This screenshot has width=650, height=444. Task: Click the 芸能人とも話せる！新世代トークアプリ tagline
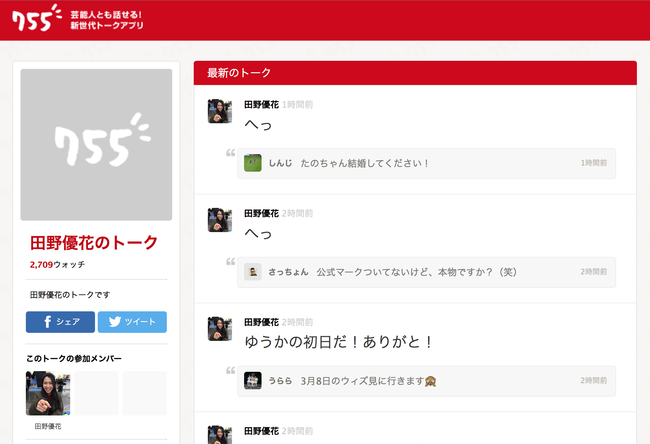[107, 20]
